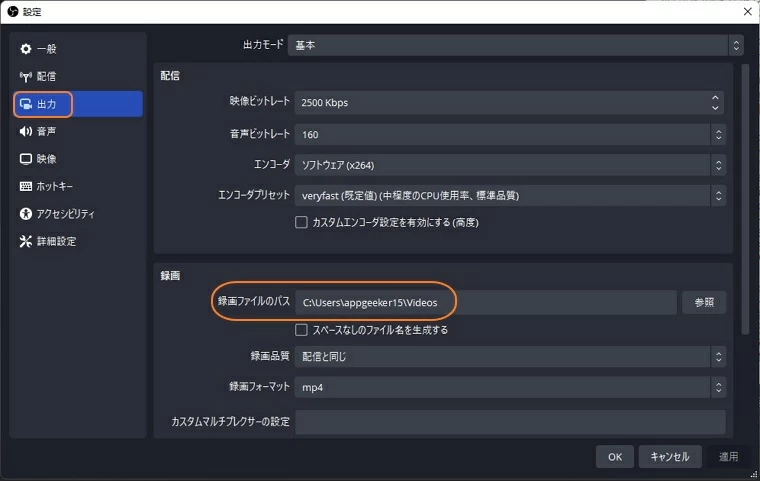760x481 pixels.
Task: Switch to the 映像 settings section
Action: tap(78, 159)
